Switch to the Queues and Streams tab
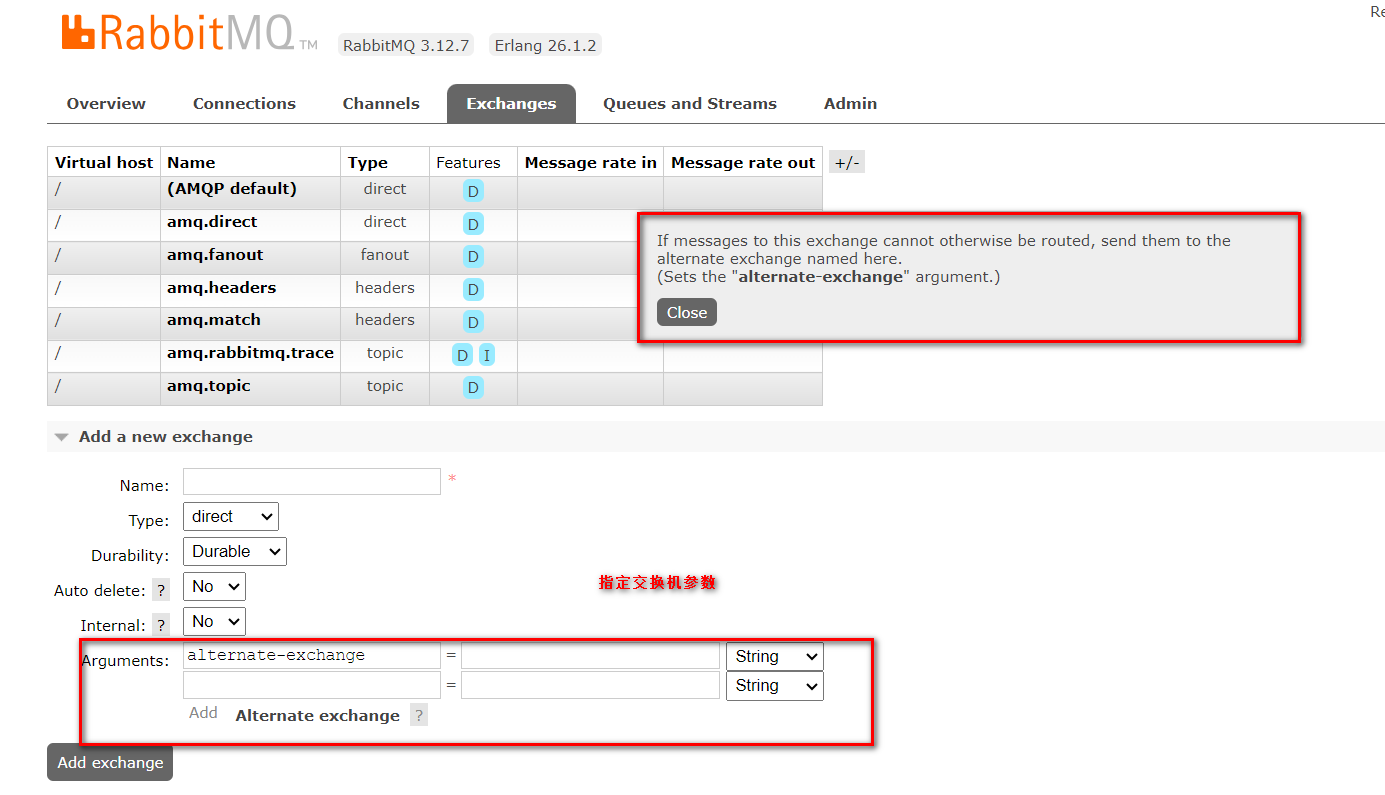This screenshot has height=795, width=1385. pos(689,104)
